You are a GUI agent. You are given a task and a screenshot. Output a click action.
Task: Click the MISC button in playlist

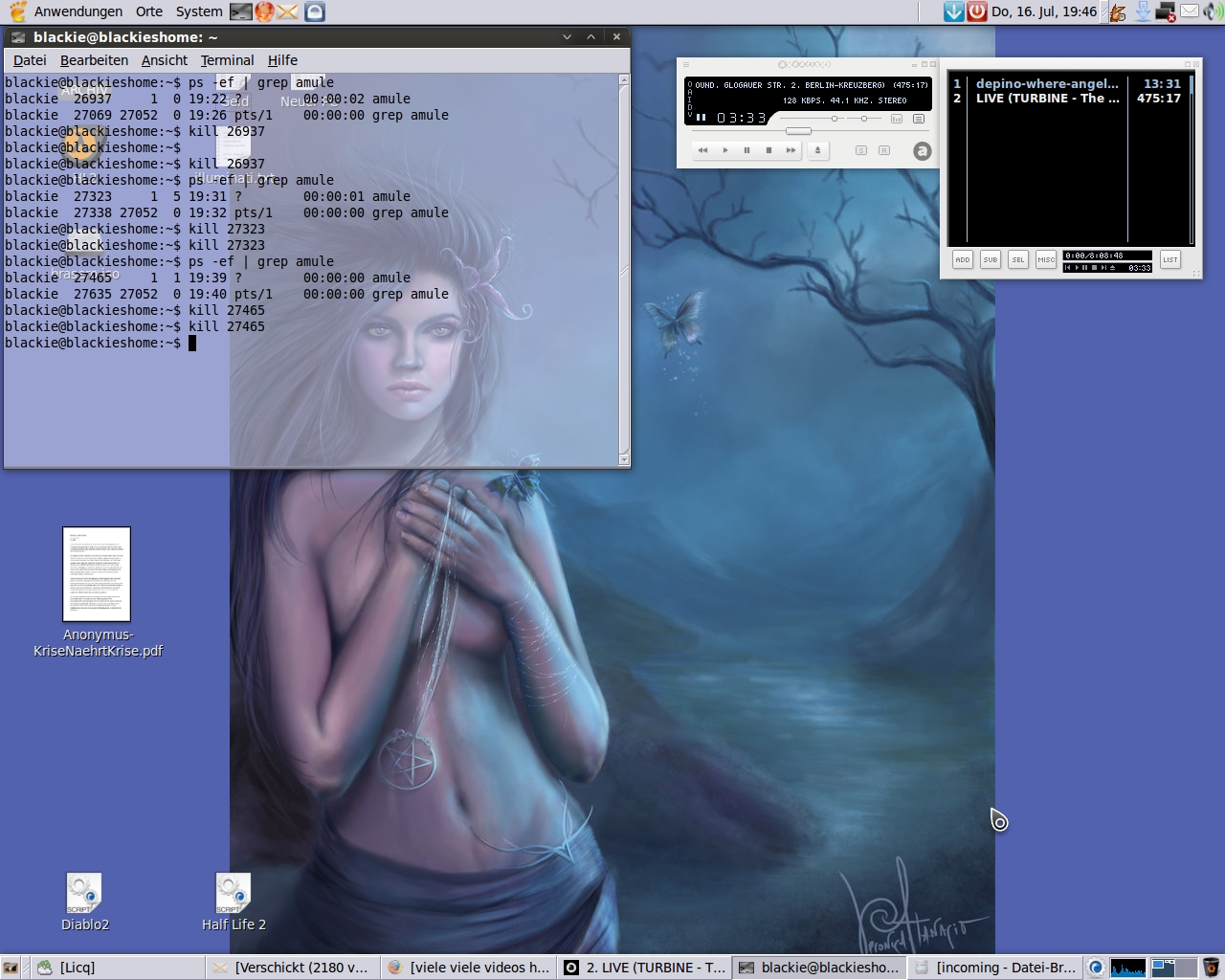pyautogui.click(x=1046, y=259)
